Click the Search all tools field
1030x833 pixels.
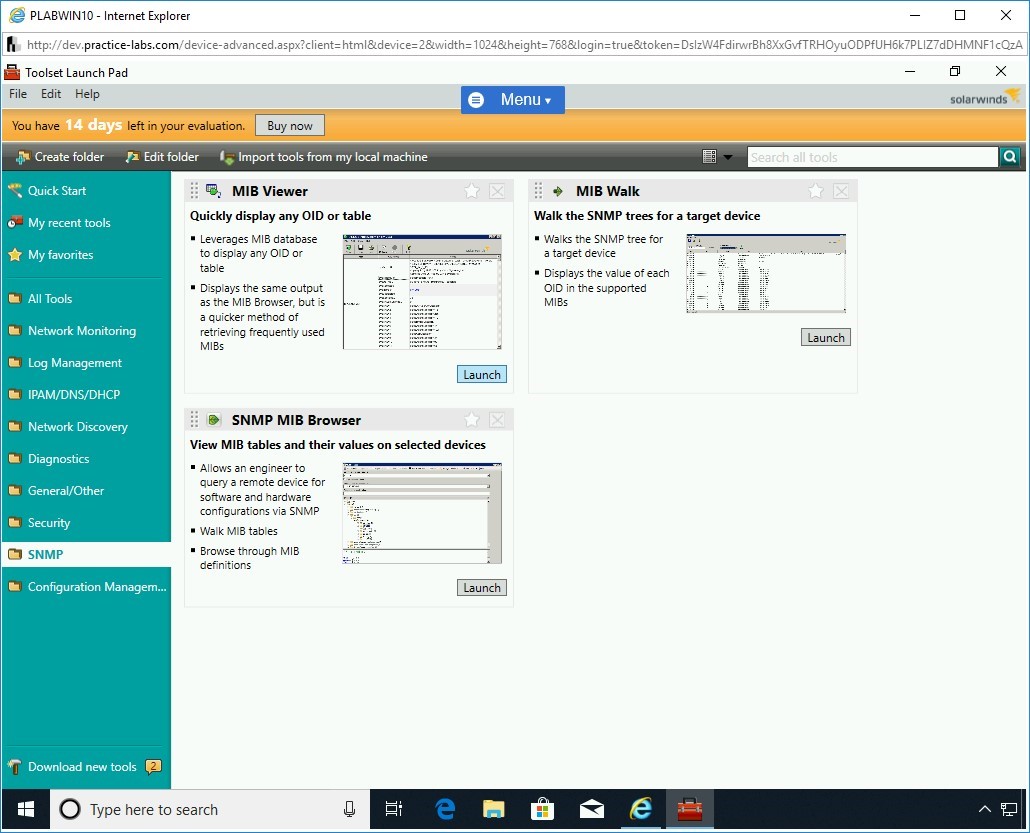[x=872, y=157]
